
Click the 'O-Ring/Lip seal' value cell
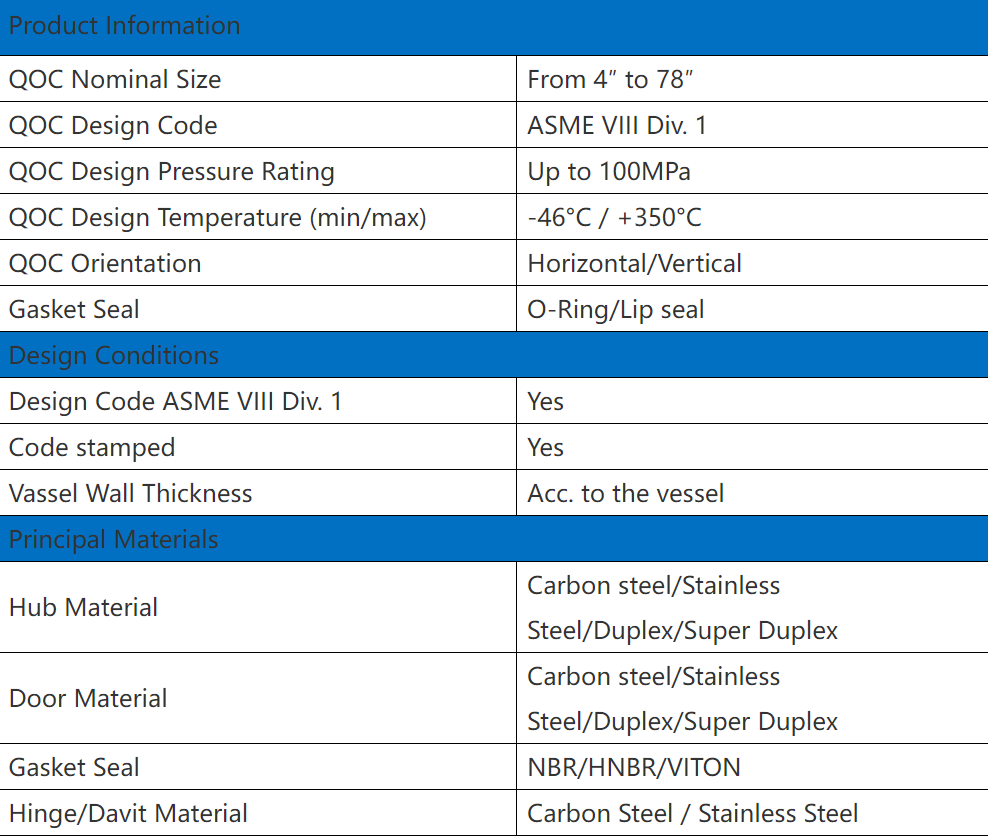pyautogui.click(x=752, y=309)
